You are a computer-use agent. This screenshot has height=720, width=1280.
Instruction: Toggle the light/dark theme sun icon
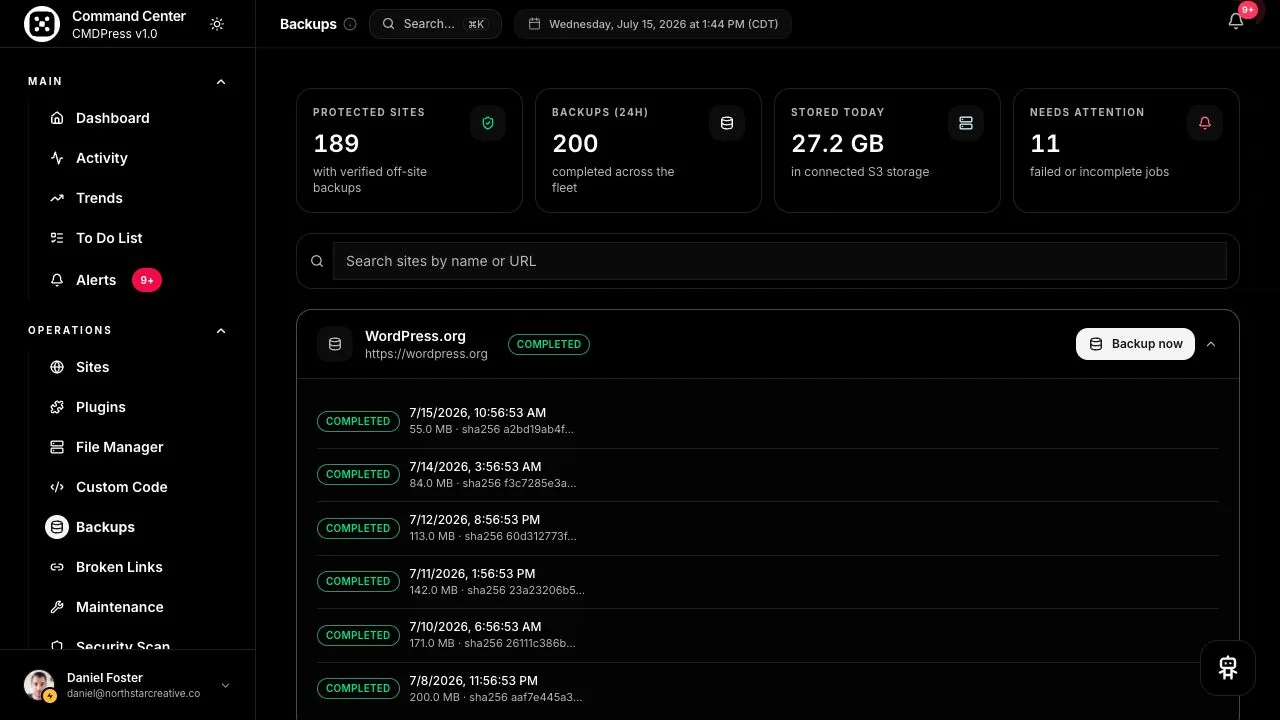217,24
